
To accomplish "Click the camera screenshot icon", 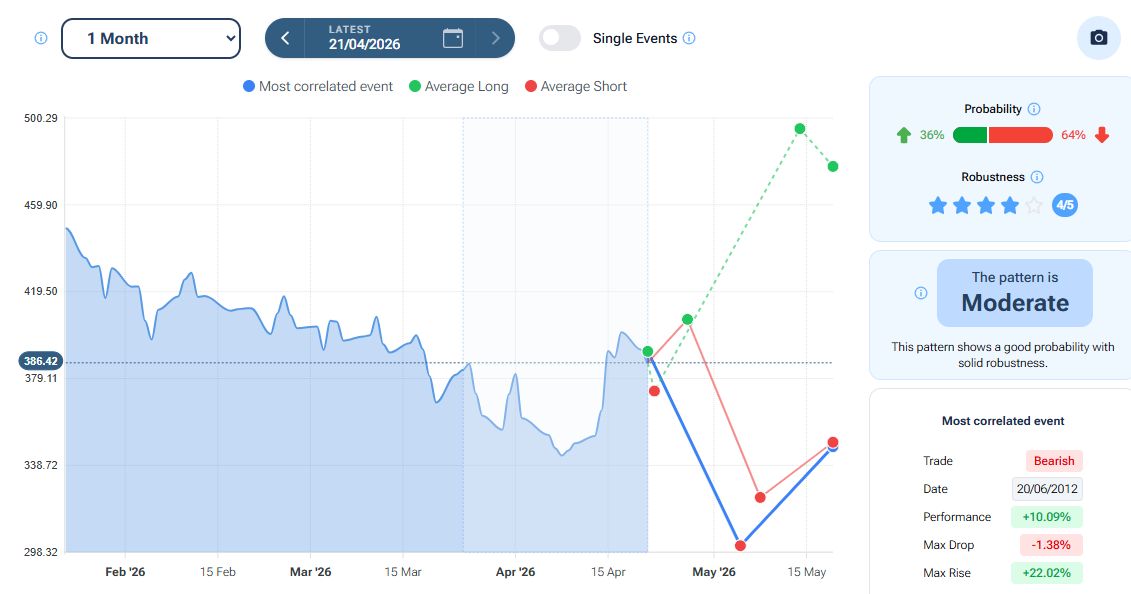I will [x=1098, y=38].
